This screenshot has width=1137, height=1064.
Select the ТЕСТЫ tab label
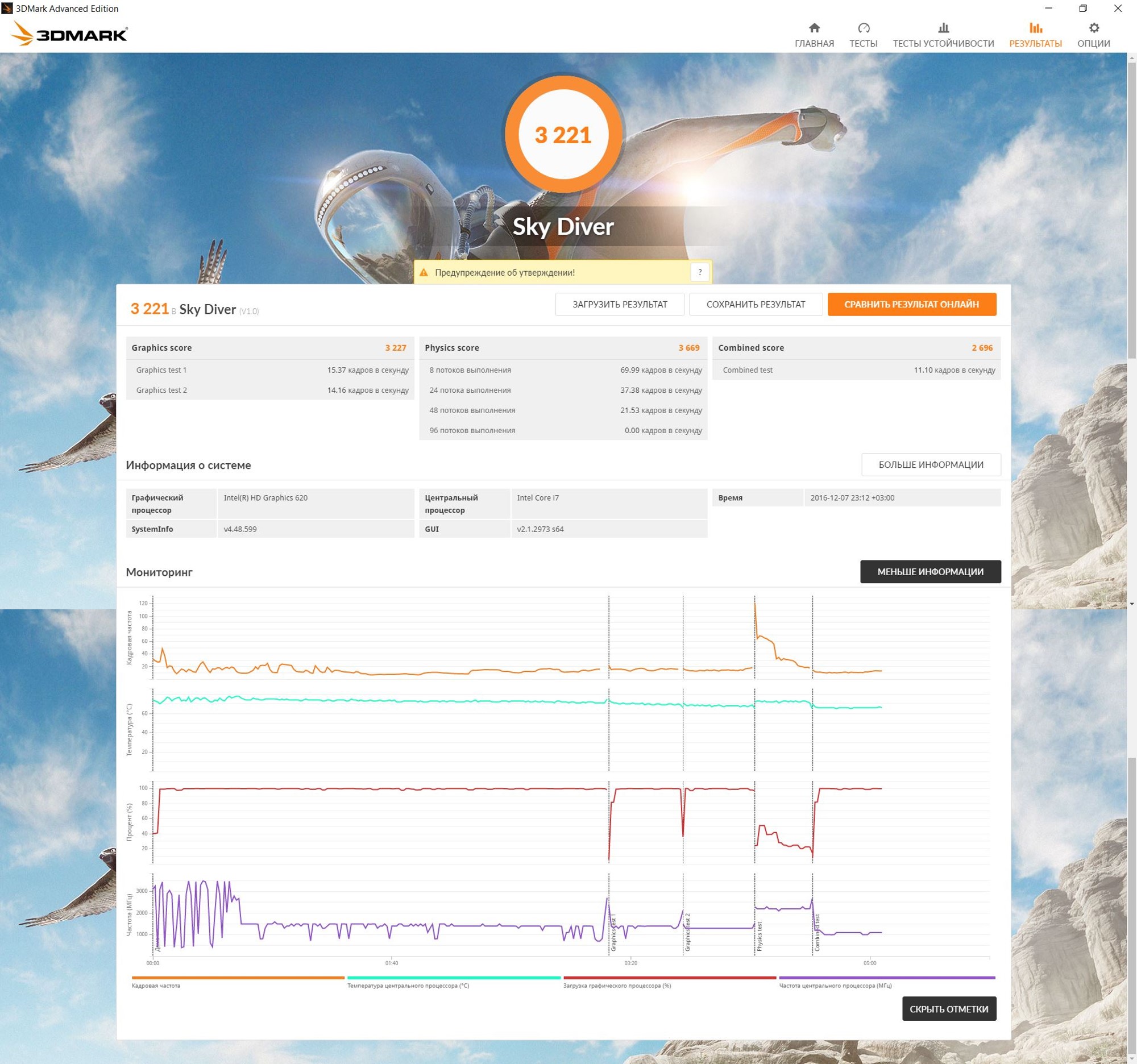(864, 43)
